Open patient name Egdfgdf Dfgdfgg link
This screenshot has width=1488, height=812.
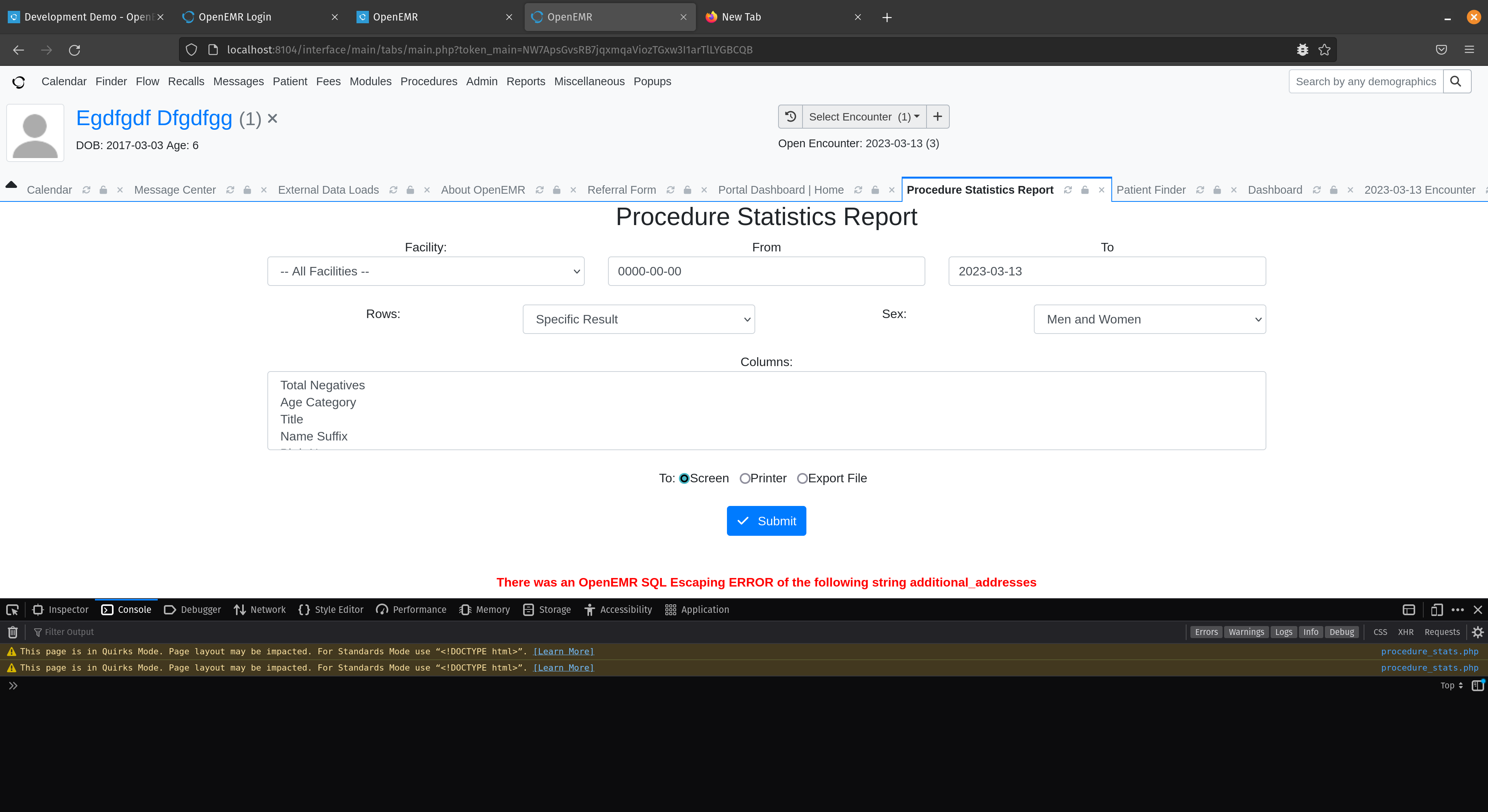154,118
